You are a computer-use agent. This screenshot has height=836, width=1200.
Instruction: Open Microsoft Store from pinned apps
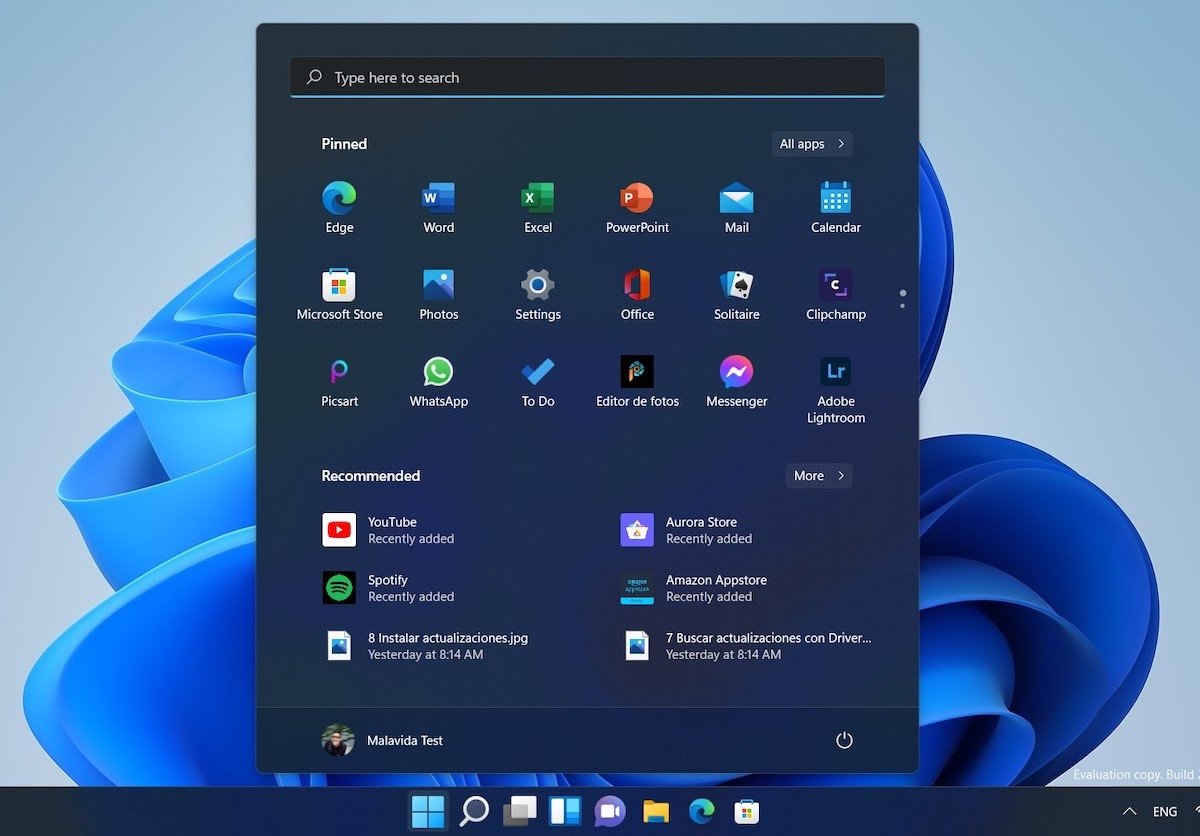(339, 294)
